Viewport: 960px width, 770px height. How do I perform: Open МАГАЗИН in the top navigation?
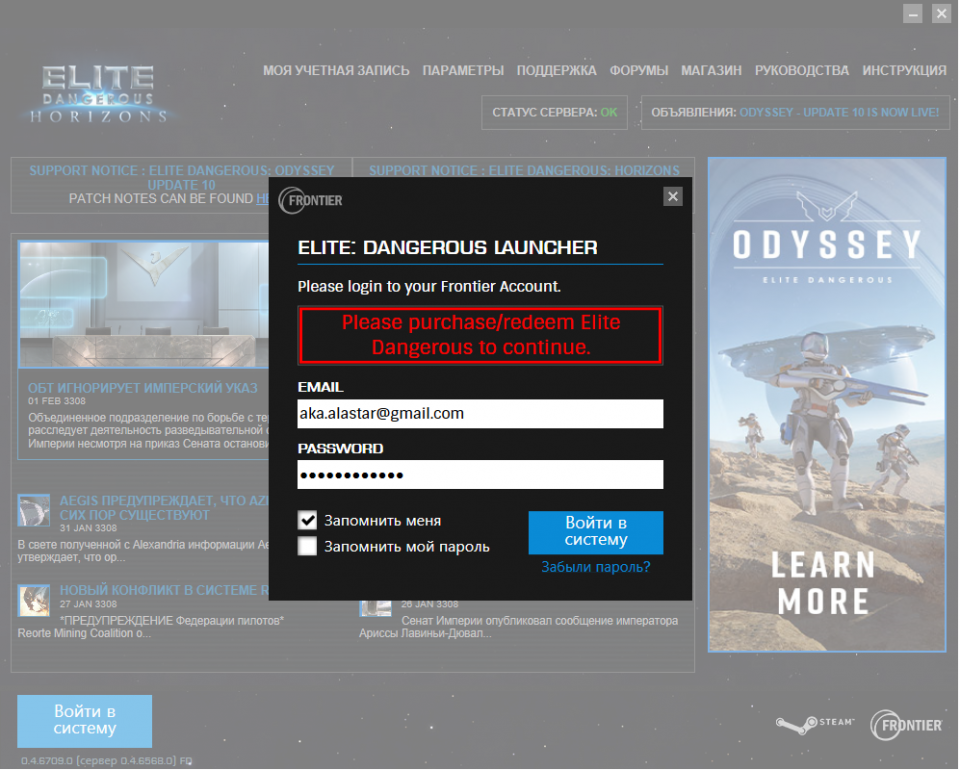click(x=711, y=70)
